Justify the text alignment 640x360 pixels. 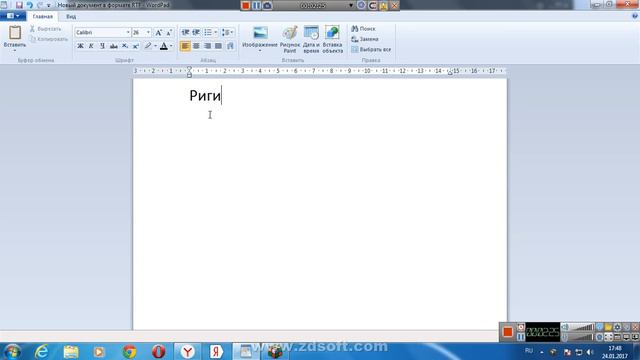pyautogui.click(x=218, y=46)
